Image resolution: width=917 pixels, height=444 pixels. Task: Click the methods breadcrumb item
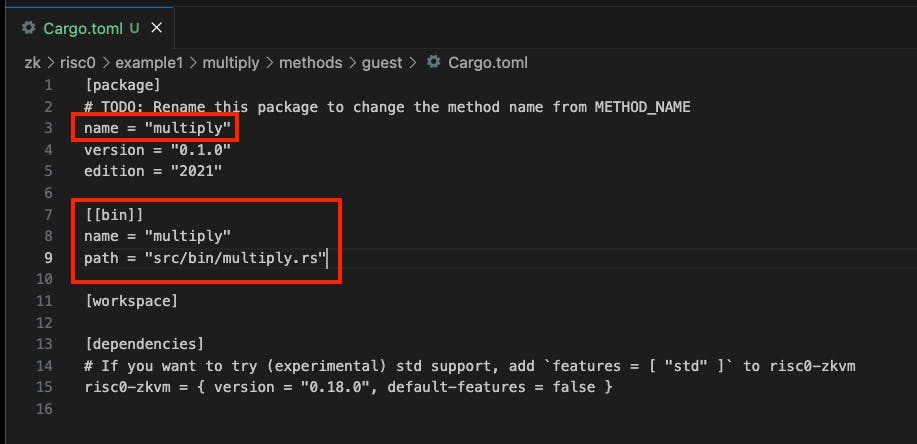pyautogui.click(x=311, y=63)
